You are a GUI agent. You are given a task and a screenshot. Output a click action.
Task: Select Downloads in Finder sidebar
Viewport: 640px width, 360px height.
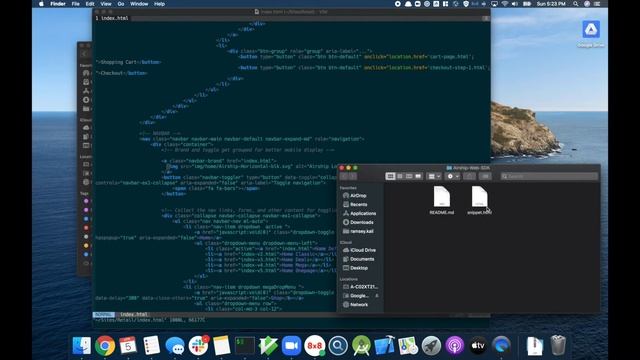point(358,222)
